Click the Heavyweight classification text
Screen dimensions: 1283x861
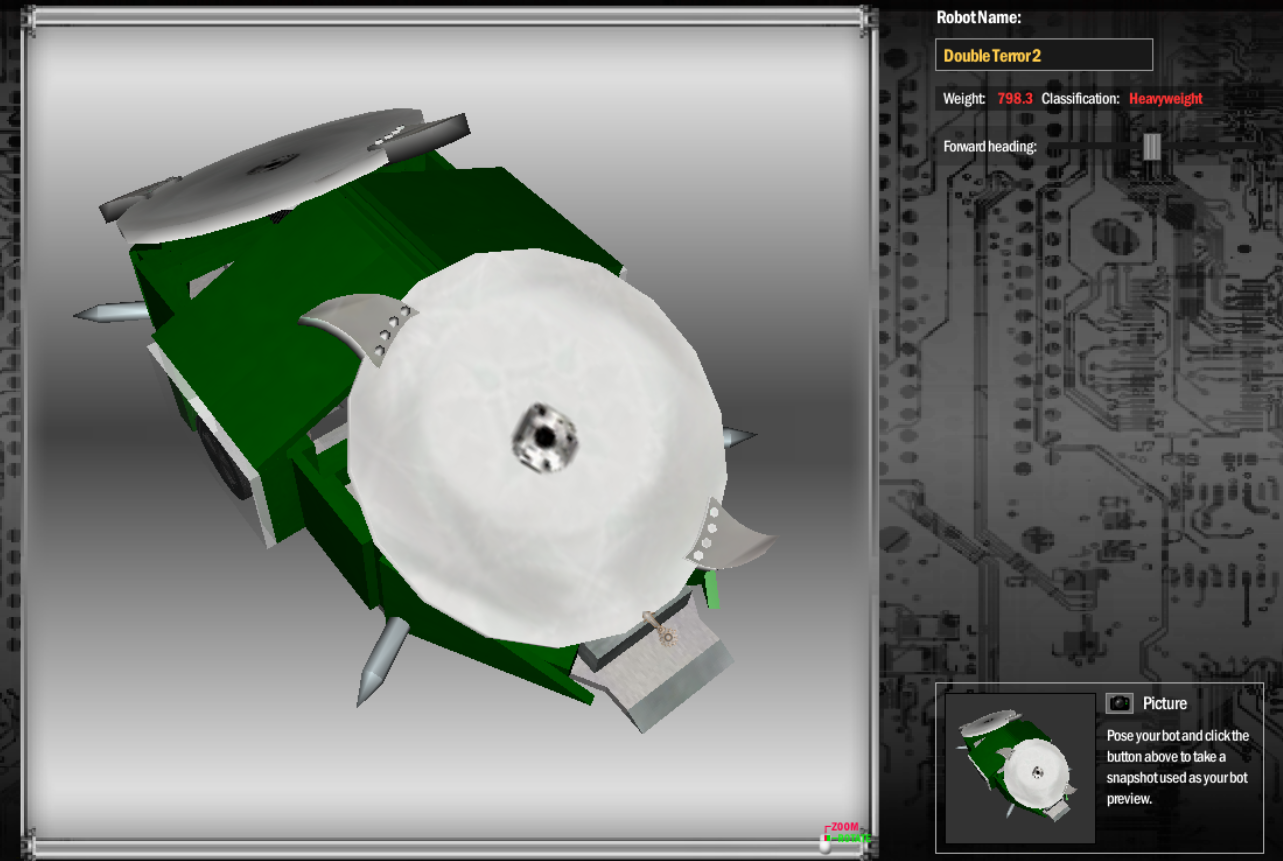click(1166, 99)
